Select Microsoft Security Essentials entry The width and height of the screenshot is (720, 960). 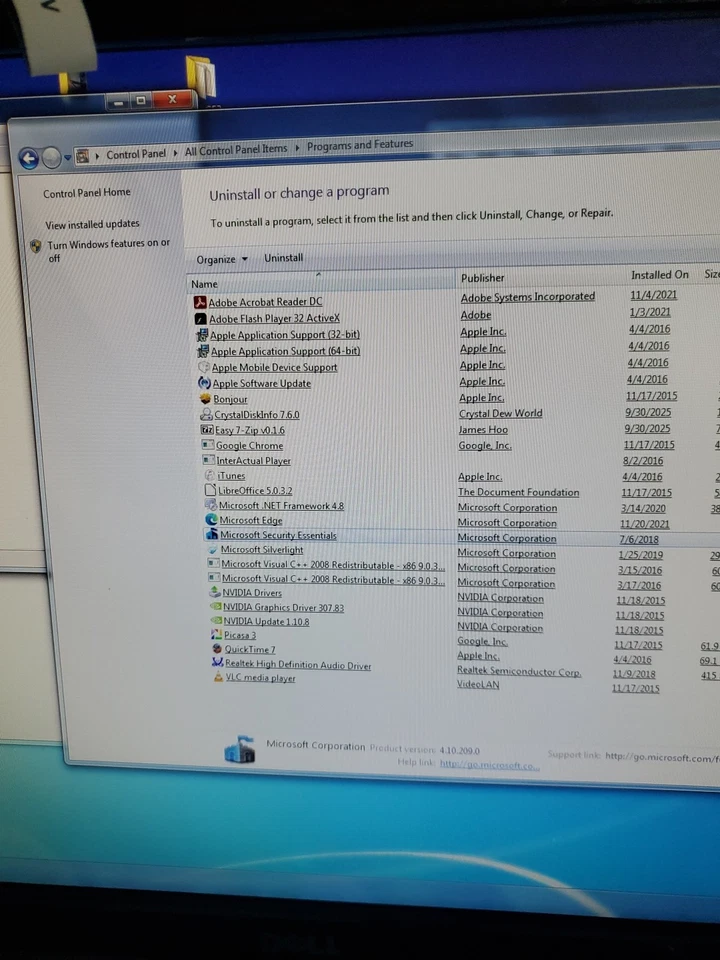[x=279, y=535]
